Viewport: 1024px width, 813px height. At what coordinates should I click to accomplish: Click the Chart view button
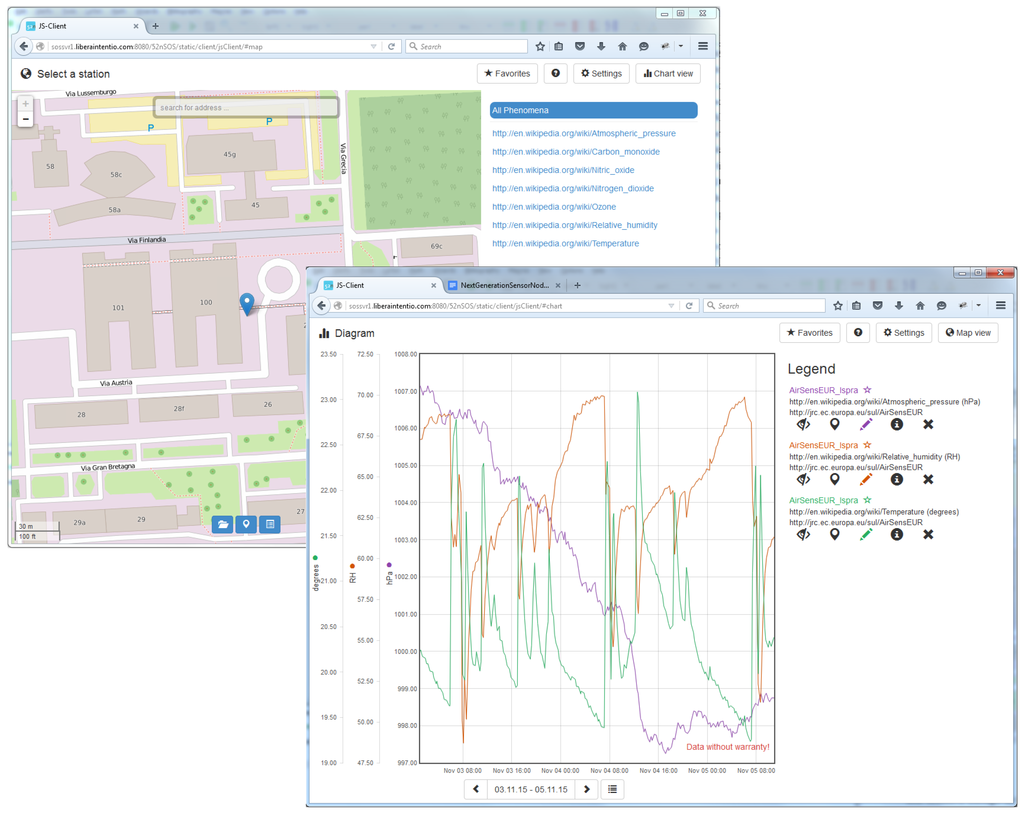pos(668,74)
